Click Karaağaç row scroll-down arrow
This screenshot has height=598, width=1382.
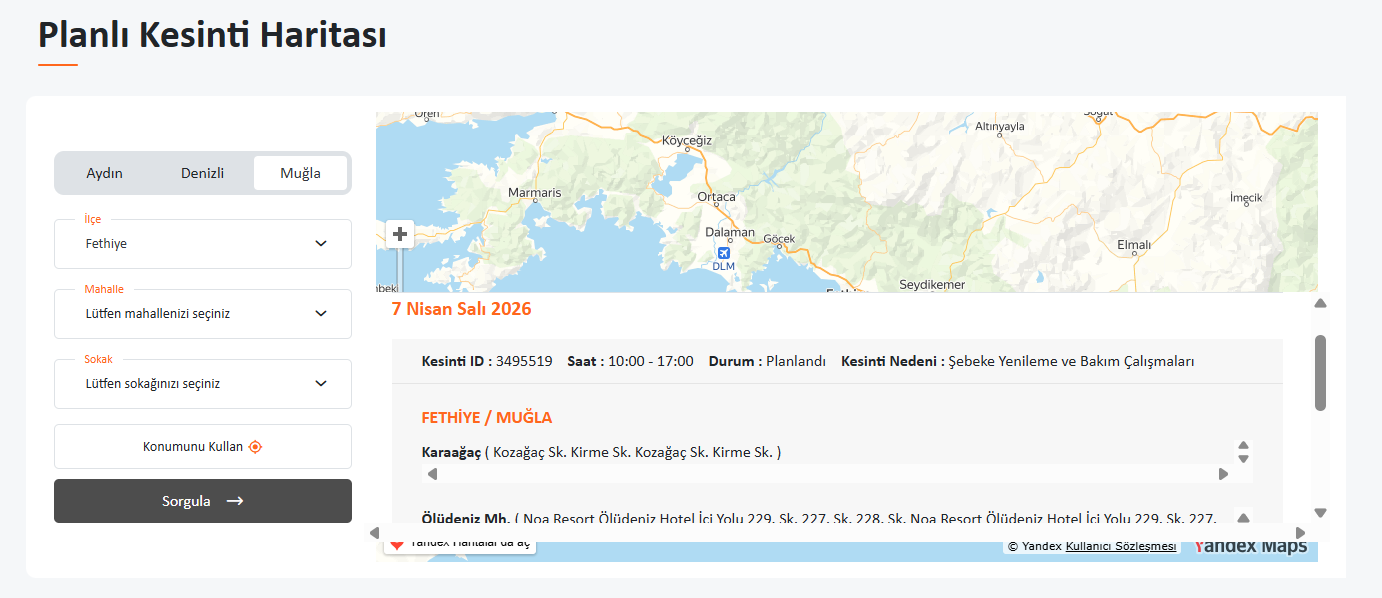[x=1243, y=459]
